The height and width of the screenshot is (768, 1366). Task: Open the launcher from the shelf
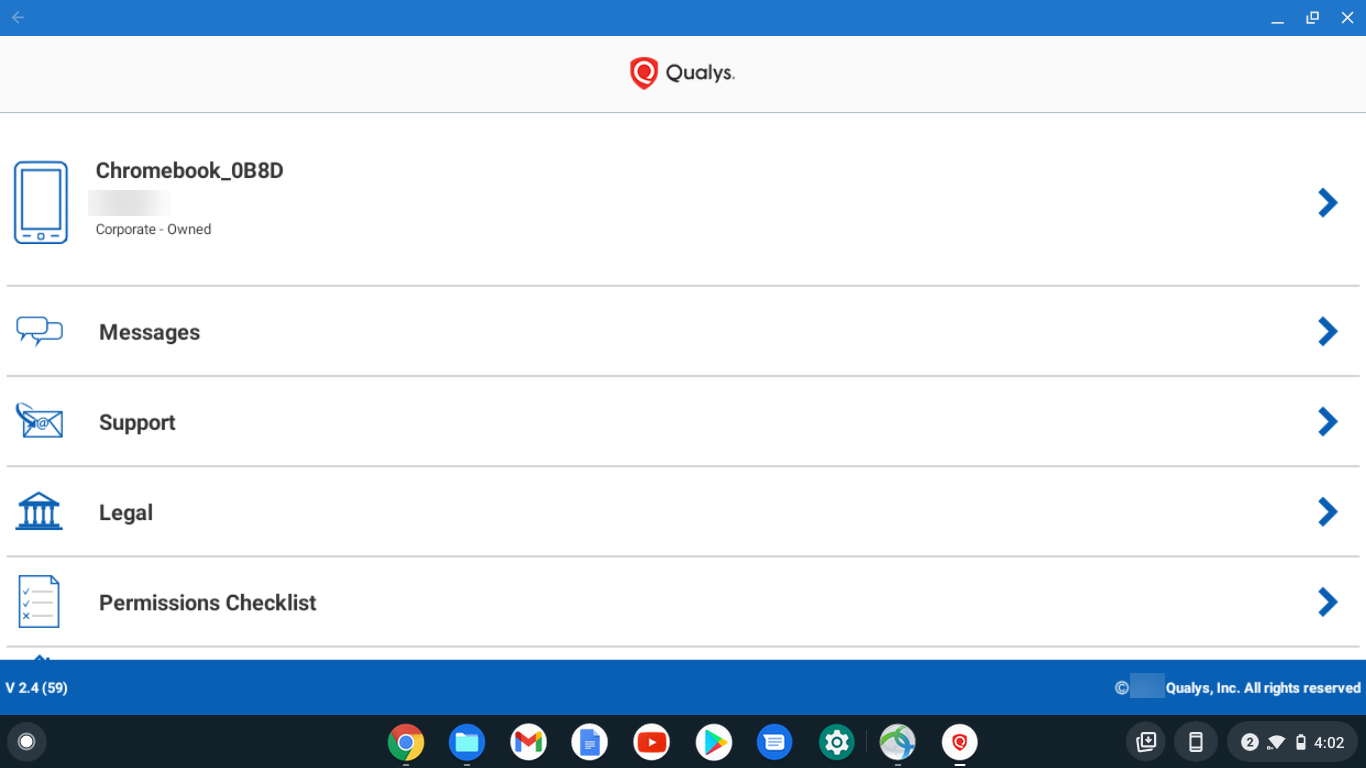(27, 741)
